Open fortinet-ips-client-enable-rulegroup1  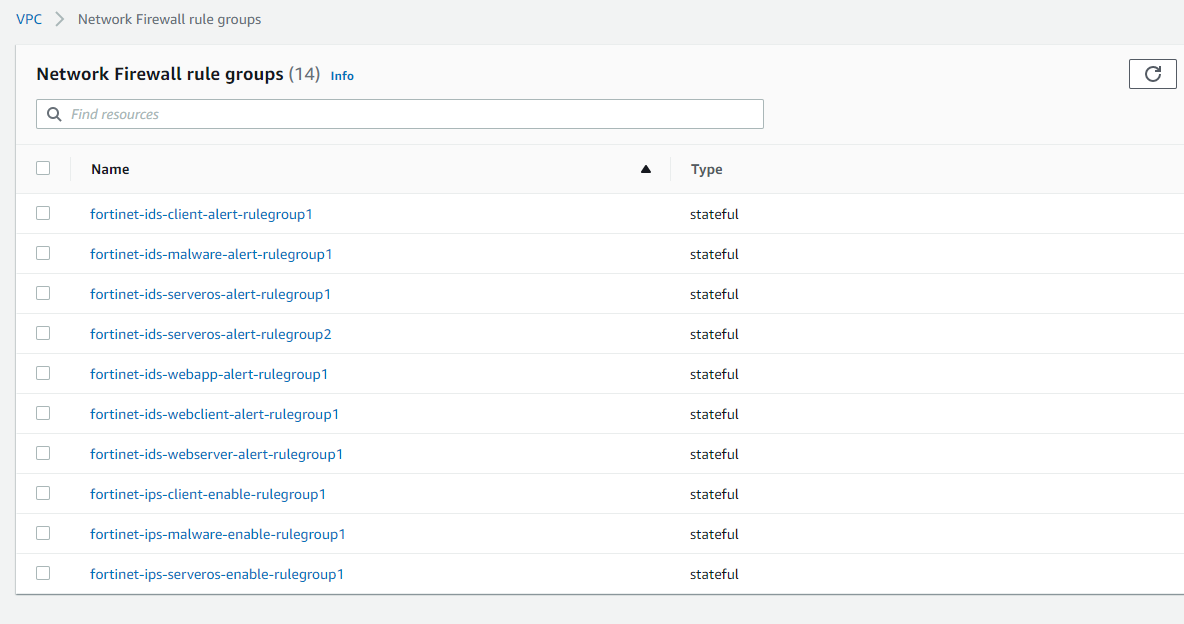[208, 493]
